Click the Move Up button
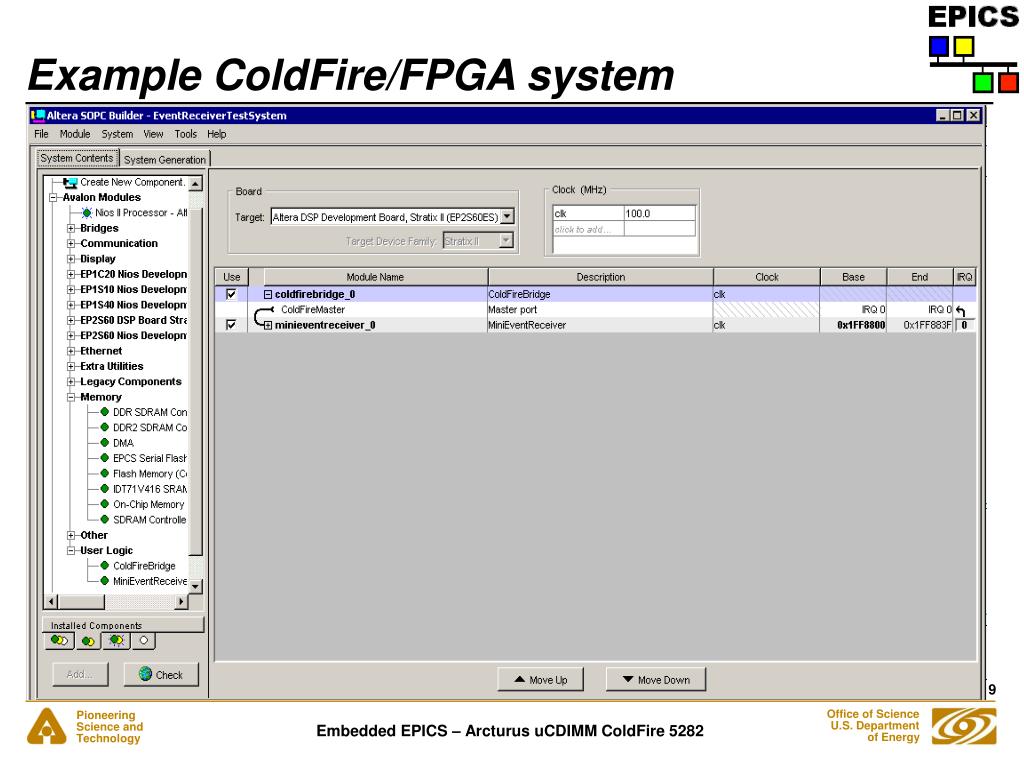The width and height of the screenshot is (1024, 768). click(x=541, y=680)
